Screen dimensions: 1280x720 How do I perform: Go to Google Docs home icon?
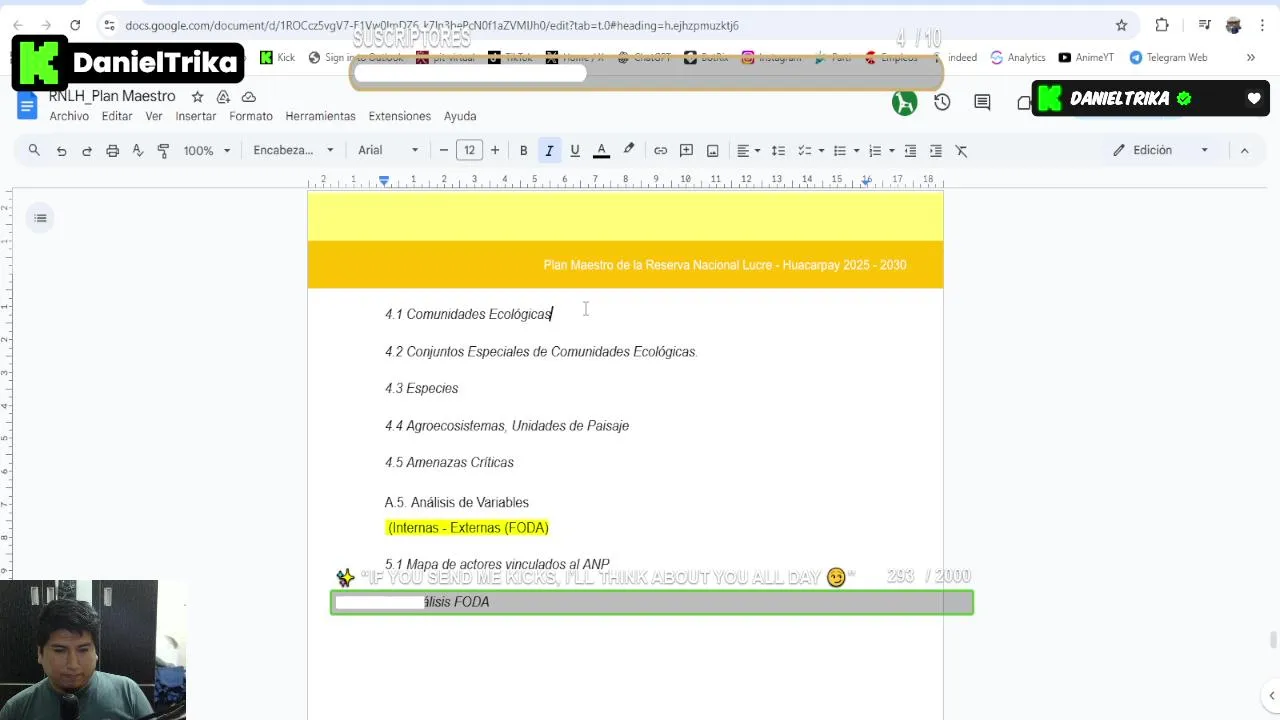tap(27, 105)
